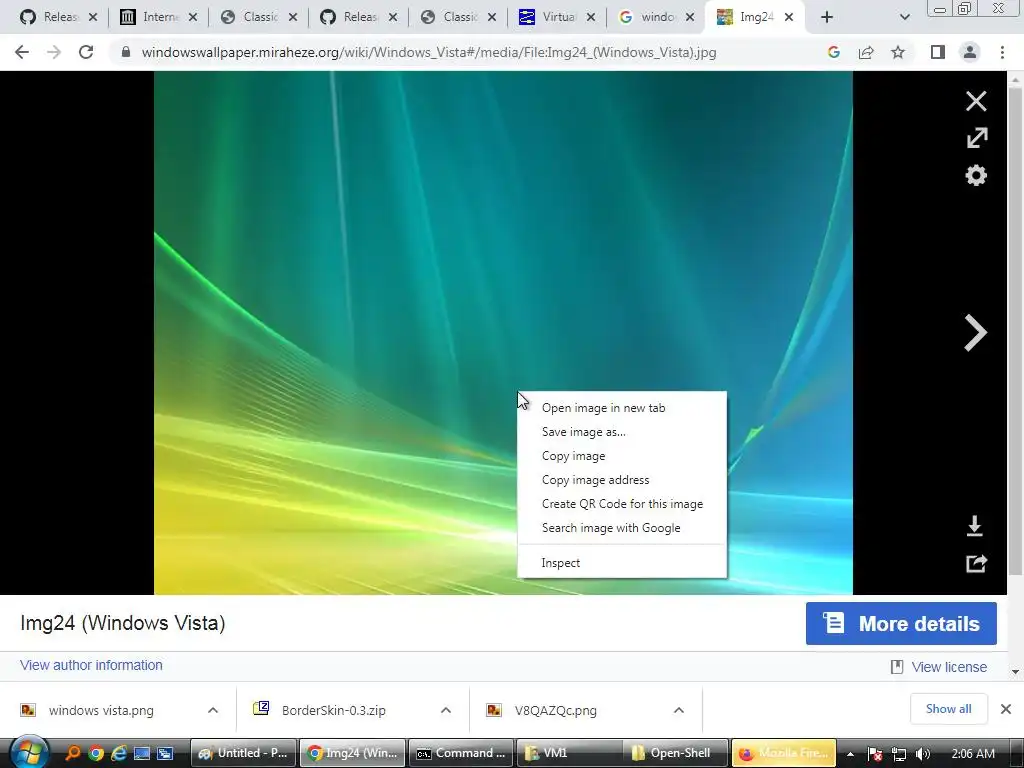Show hidden tray icons arrow
Image resolution: width=1024 pixels, height=768 pixels.
[x=850, y=754]
